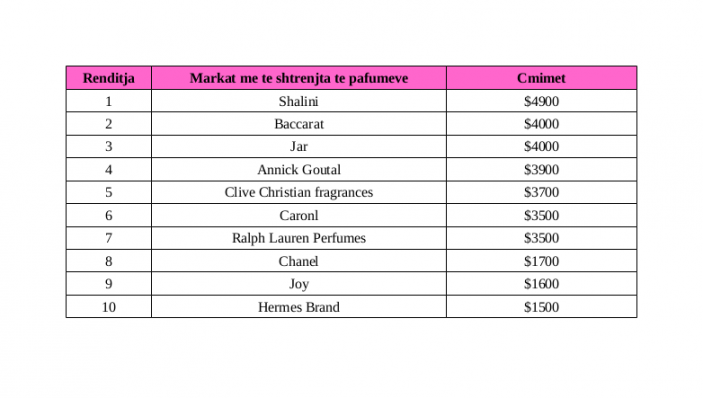Click the $1500 price cell
This screenshot has height=398, width=703.
[x=541, y=307]
